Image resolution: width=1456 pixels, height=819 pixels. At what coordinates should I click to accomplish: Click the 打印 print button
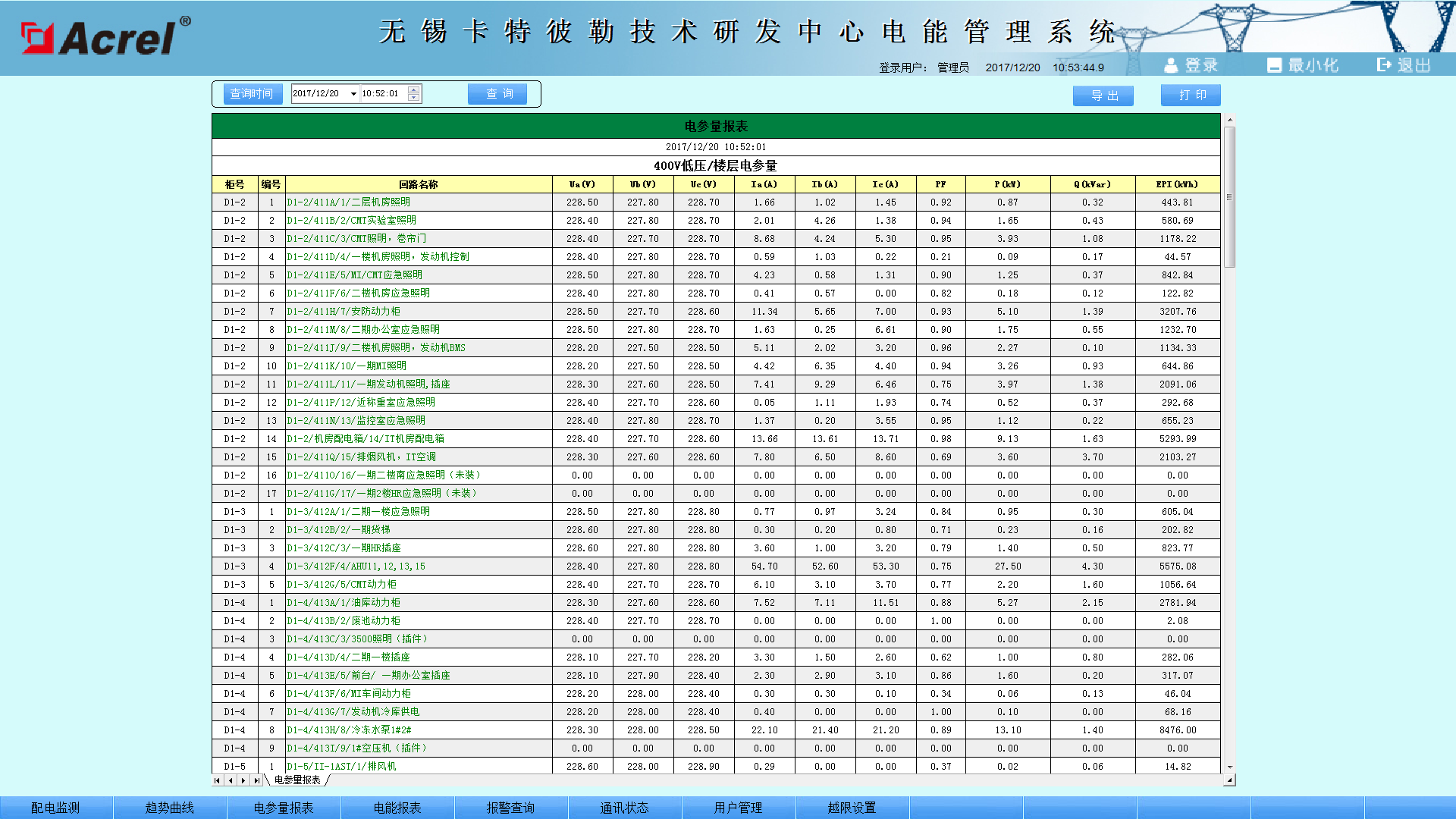point(1191,96)
